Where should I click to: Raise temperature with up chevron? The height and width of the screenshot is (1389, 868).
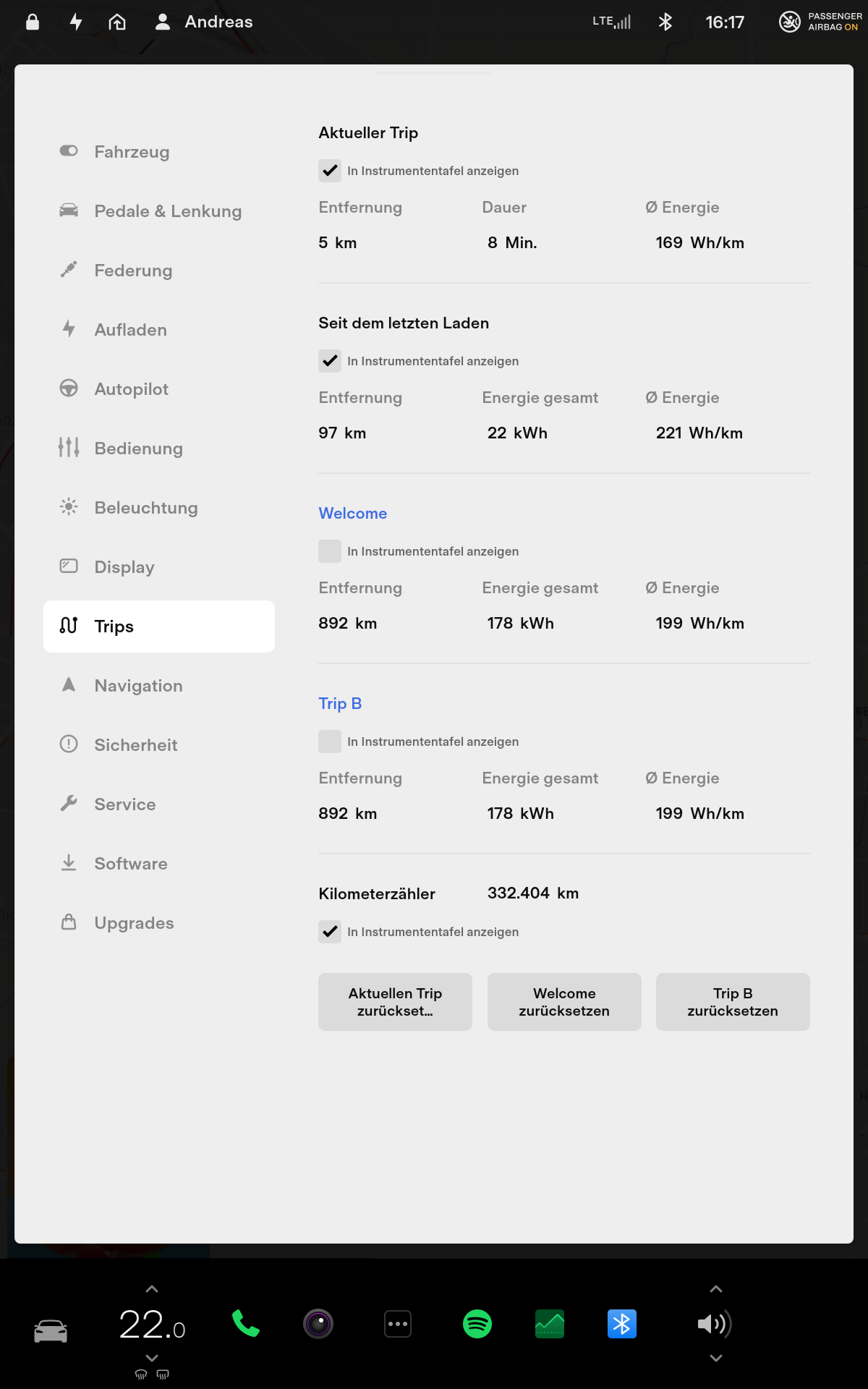[152, 1289]
